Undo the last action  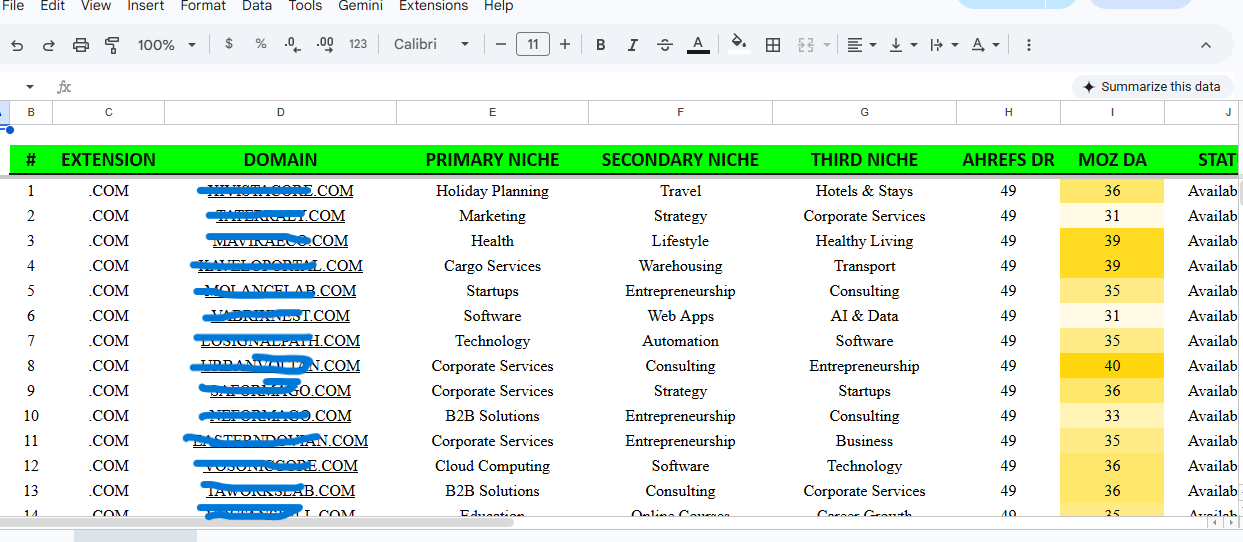17,45
